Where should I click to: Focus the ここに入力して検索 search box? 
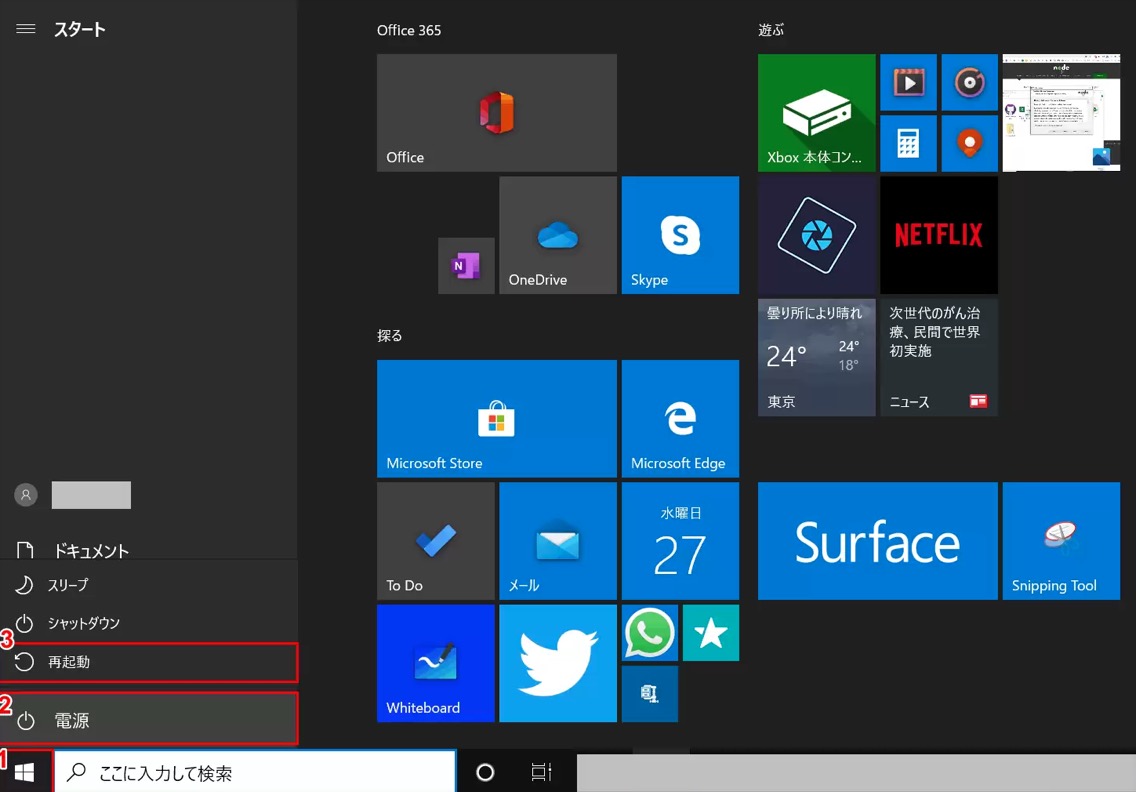tap(255, 772)
